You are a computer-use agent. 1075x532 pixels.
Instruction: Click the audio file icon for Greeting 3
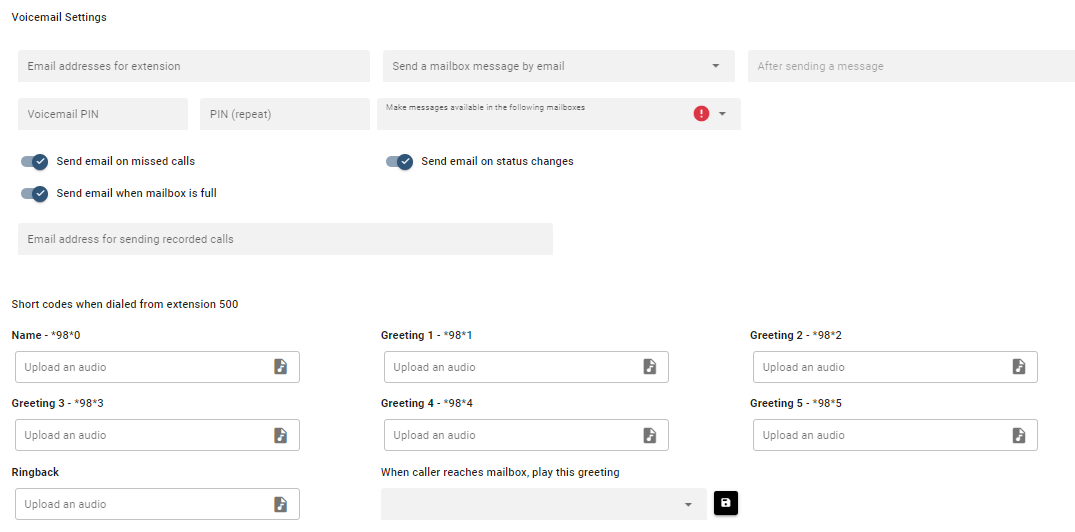281,435
